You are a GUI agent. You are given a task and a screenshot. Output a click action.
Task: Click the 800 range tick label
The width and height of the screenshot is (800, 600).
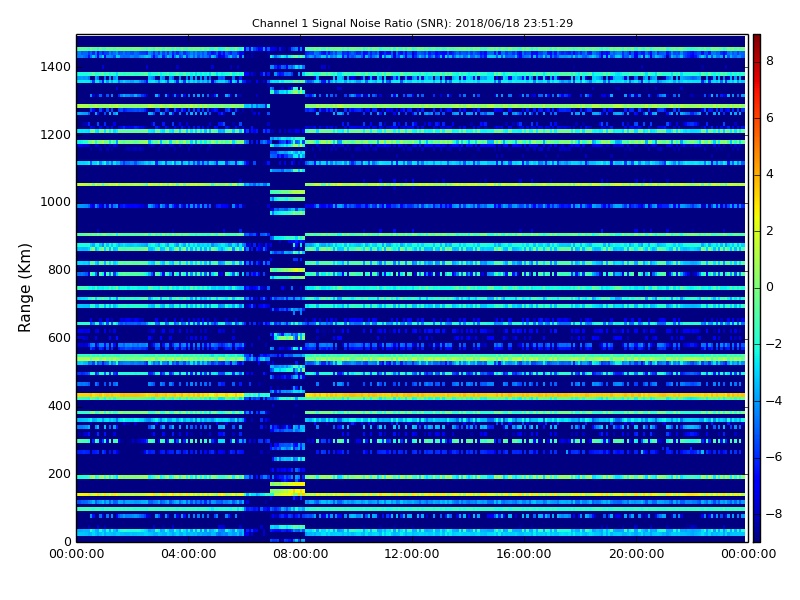click(59, 269)
